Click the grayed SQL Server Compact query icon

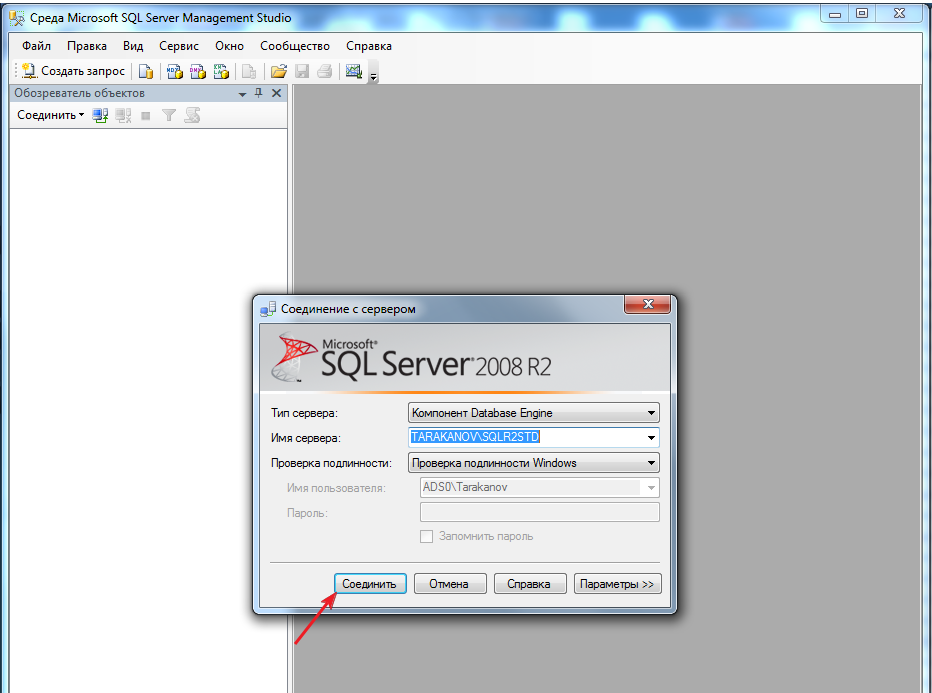(249, 71)
